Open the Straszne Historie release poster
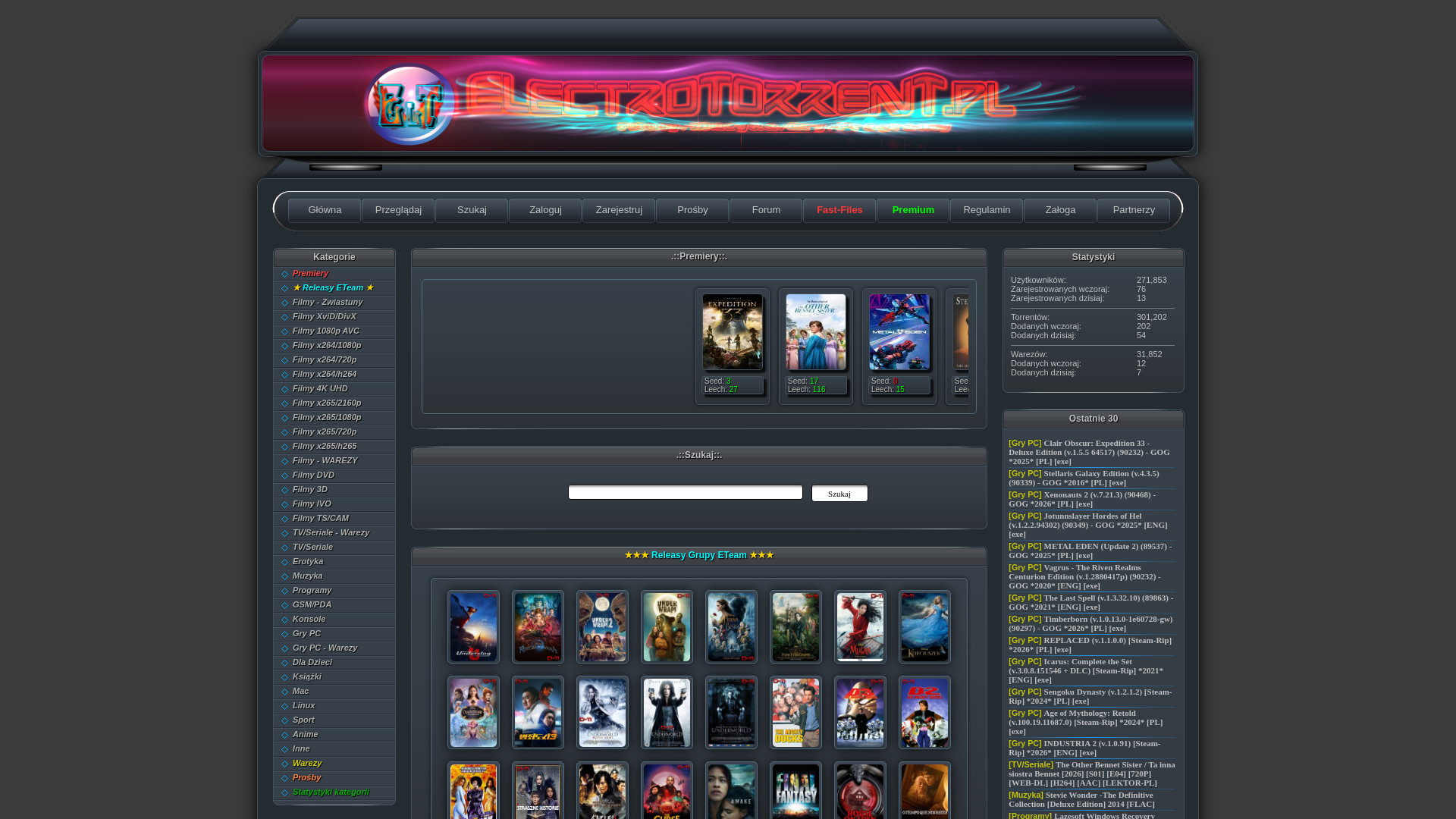The width and height of the screenshot is (1456, 819). 538,792
